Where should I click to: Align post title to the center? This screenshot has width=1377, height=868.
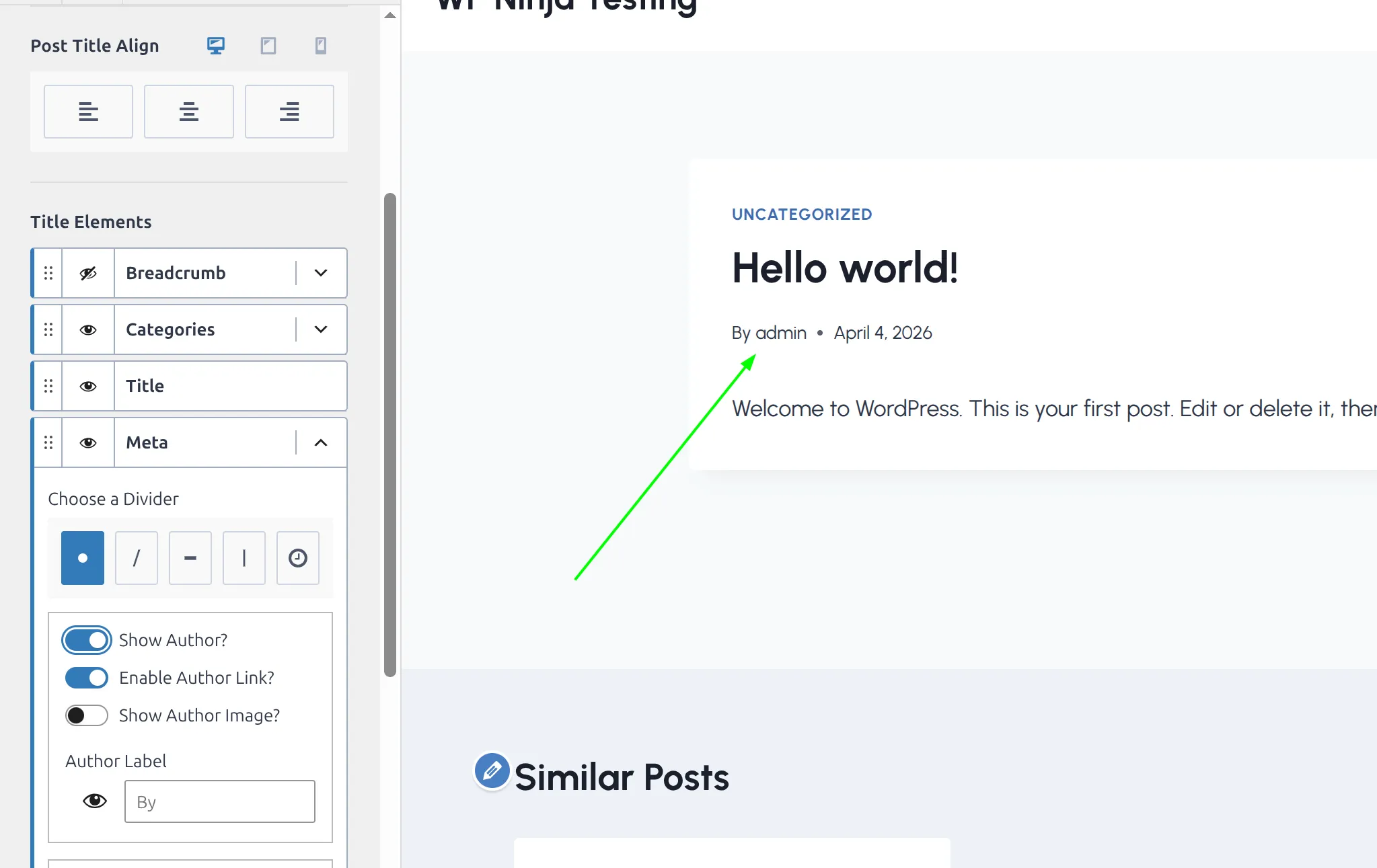(x=189, y=112)
